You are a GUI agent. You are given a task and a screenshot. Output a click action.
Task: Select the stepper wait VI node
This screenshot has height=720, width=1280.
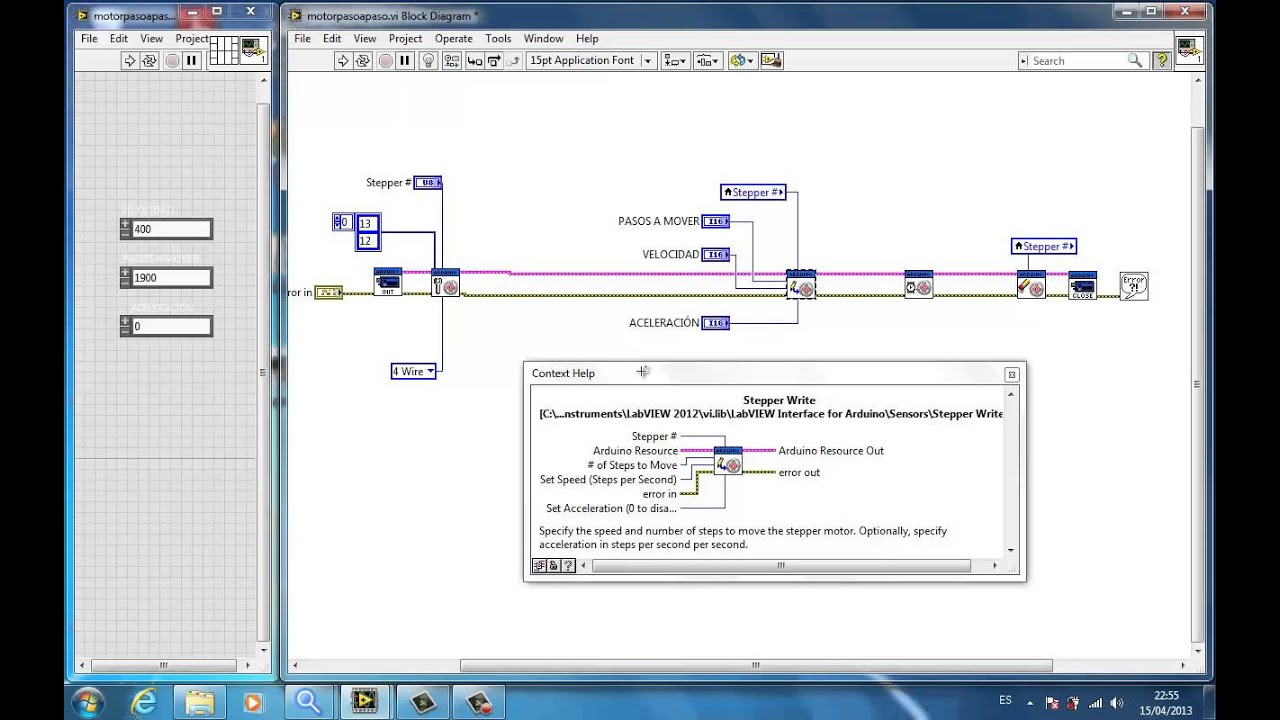[x=918, y=284]
